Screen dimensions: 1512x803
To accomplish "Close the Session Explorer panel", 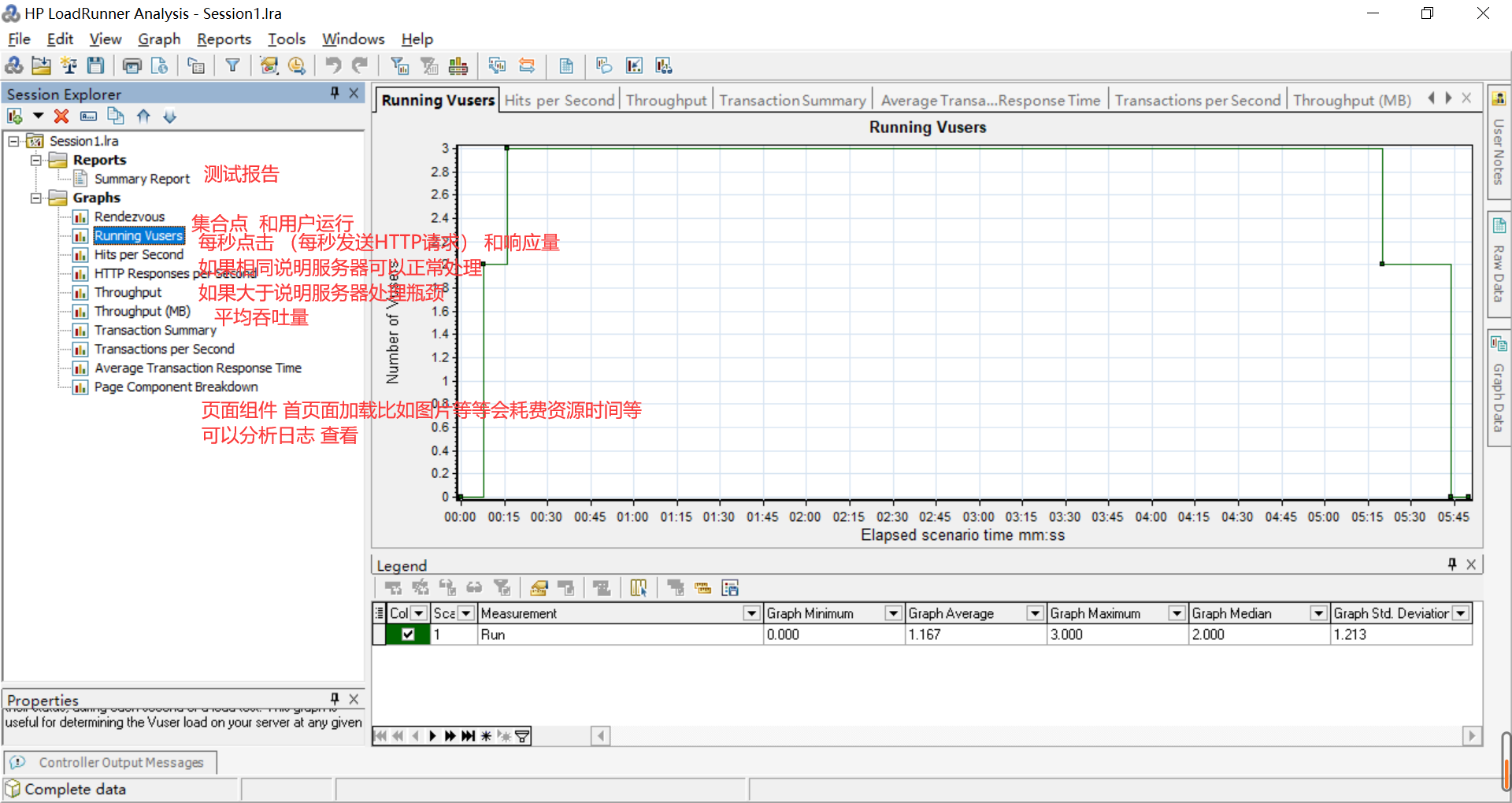I will (x=354, y=93).
